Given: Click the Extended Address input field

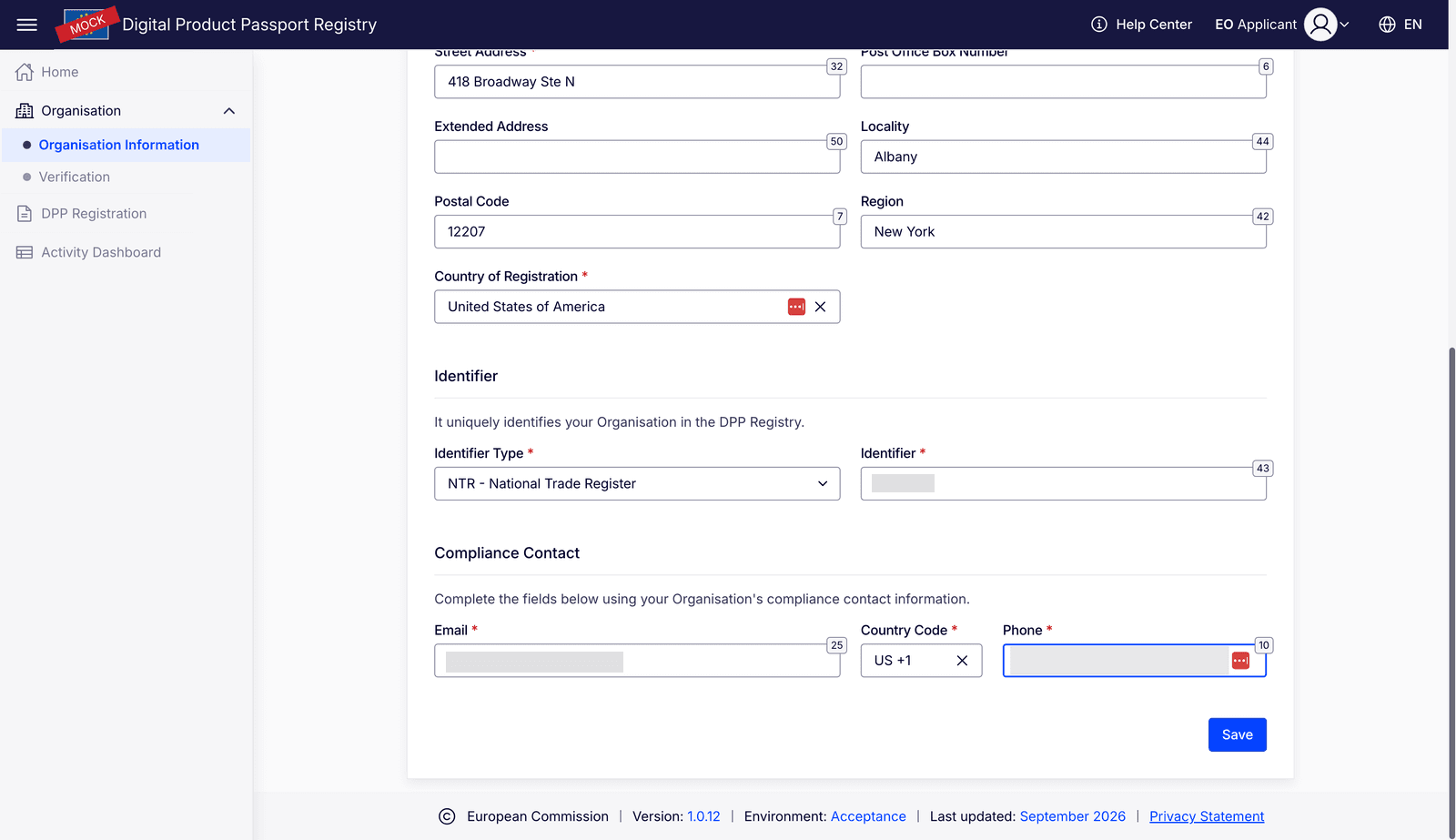Looking at the screenshot, I should [637, 157].
